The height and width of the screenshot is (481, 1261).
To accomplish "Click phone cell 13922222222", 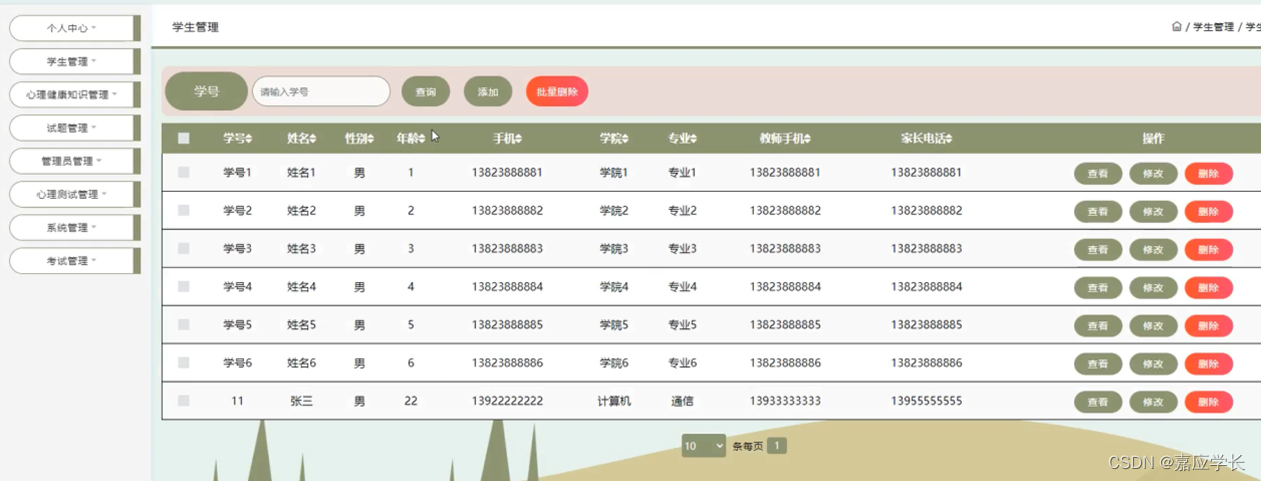I will (507, 401).
